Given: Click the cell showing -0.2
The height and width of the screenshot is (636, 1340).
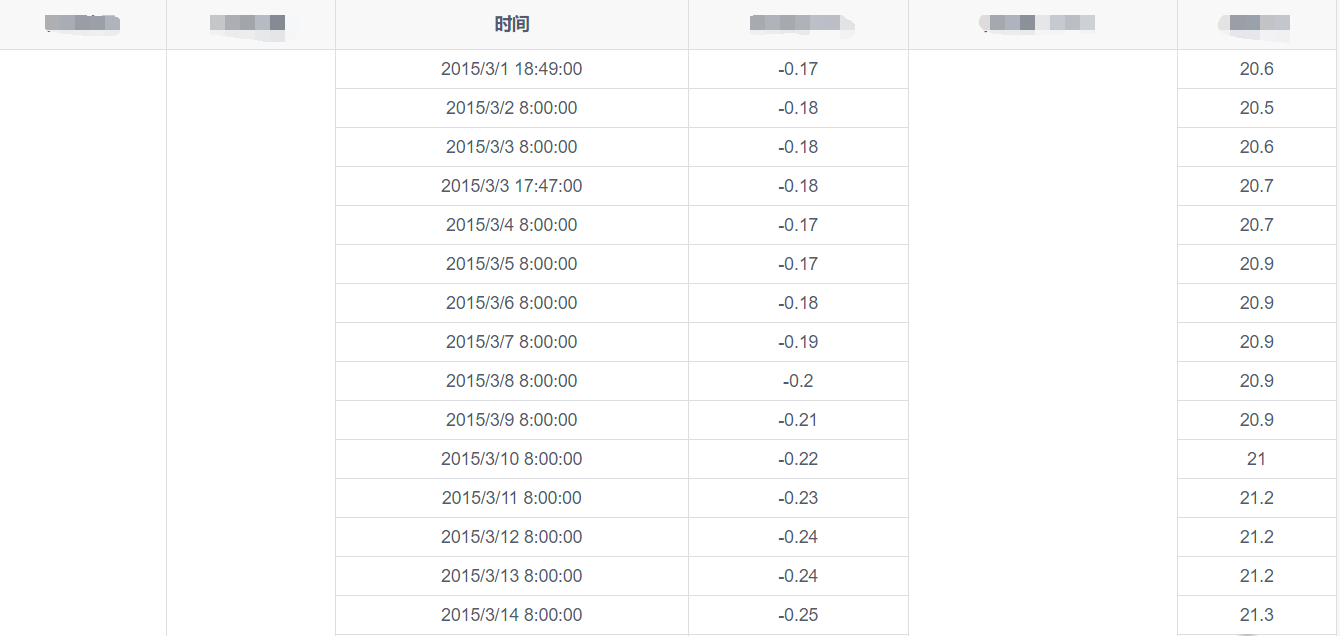Looking at the screenshot, I should pyautogui.click(x=798, y=381).
